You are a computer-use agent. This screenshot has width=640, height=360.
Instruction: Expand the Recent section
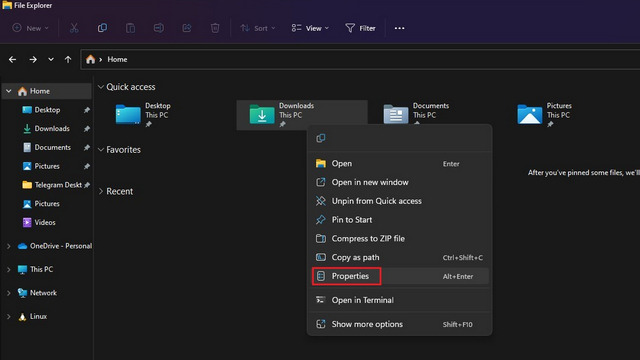101,191
